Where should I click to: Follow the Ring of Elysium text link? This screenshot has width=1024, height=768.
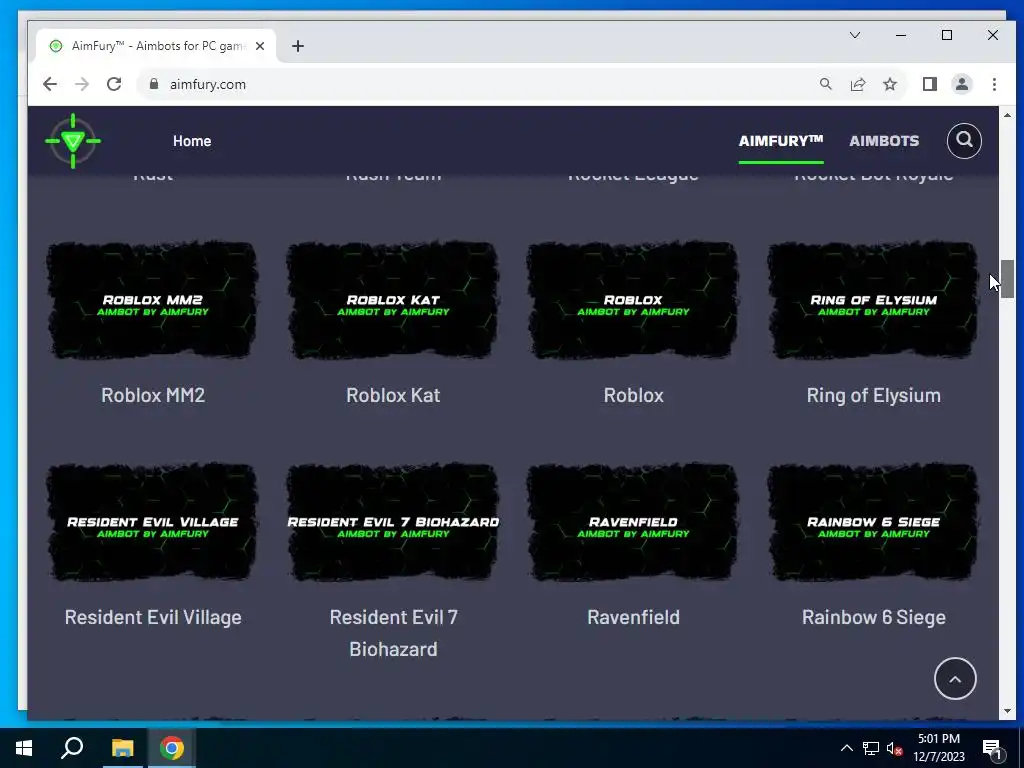point(874,395)
